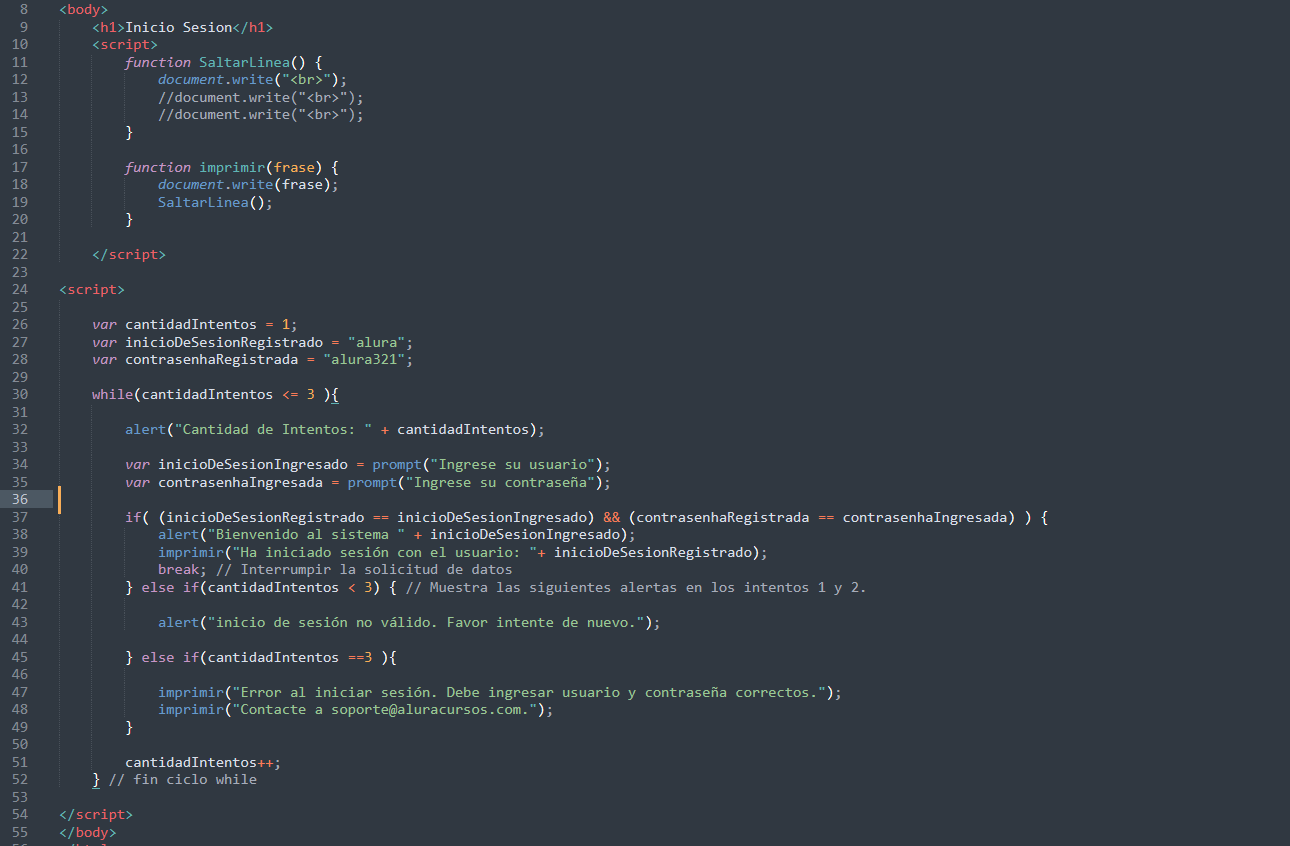Click 'imprimir' in the function declaration on line 17

[232, 167]
